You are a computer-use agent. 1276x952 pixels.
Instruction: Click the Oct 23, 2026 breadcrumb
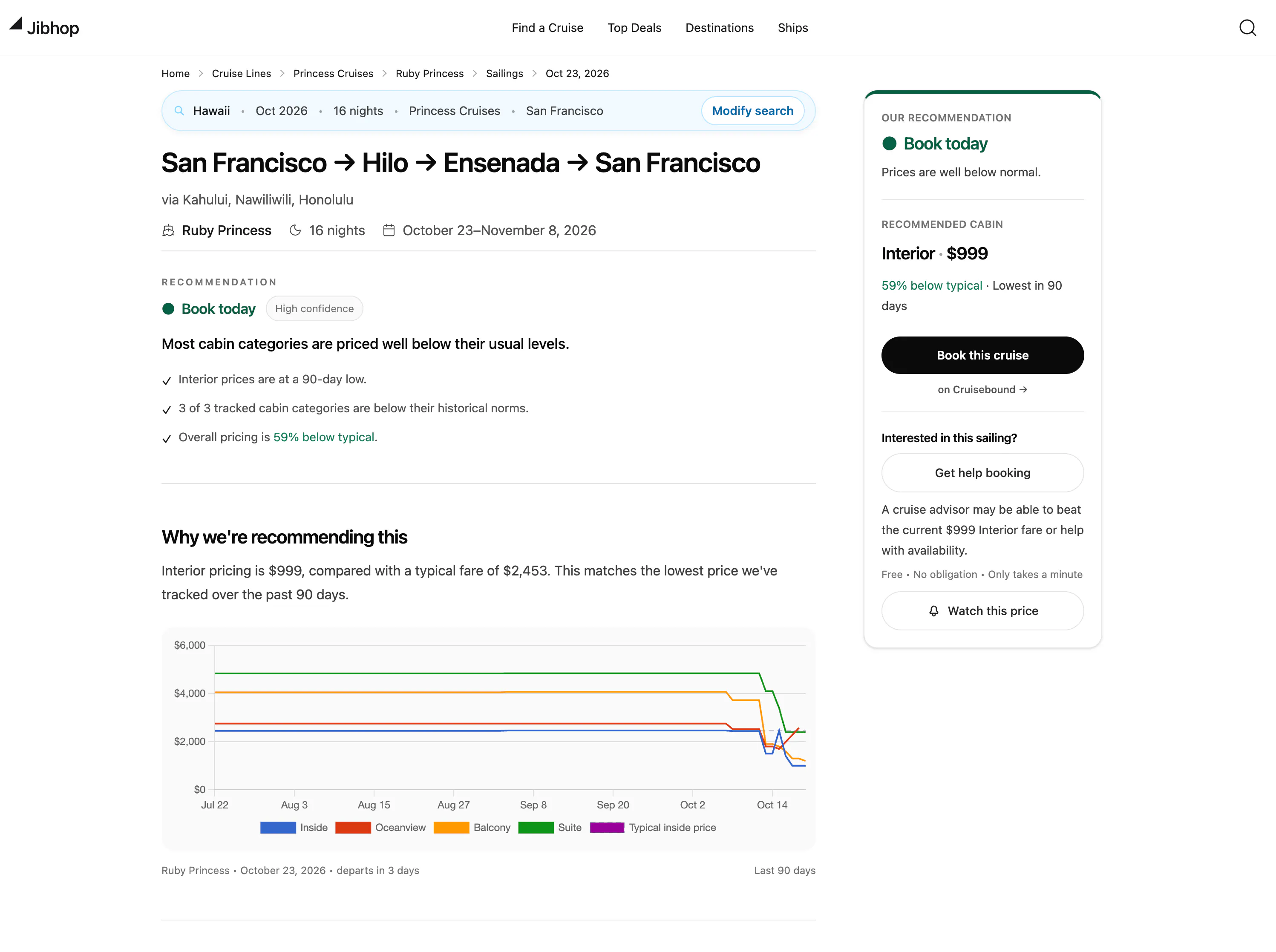tap(577, 73)
